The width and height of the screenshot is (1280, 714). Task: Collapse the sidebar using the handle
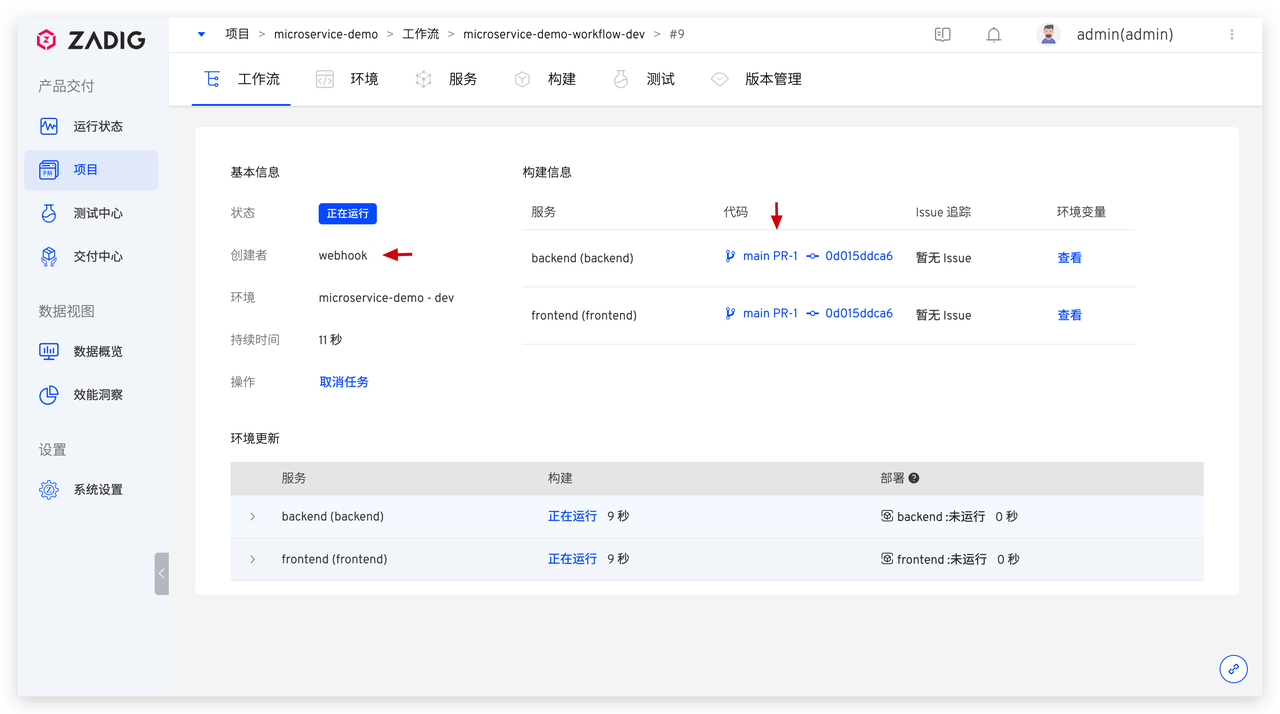tap(162, 574)
